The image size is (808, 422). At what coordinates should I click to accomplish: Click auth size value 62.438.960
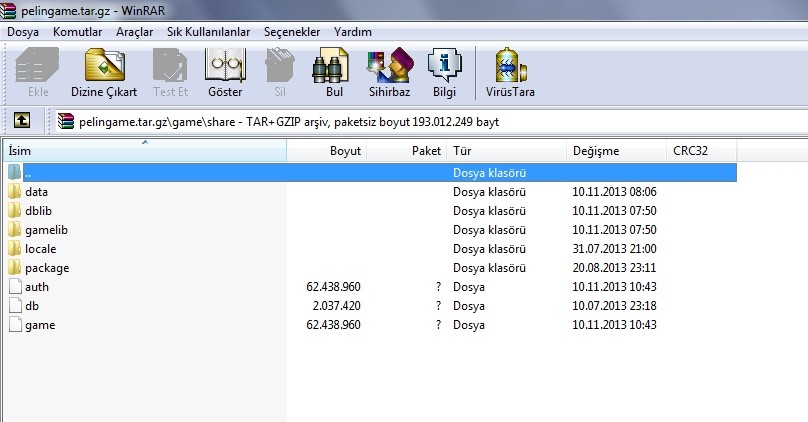click(x=333, y=286)
